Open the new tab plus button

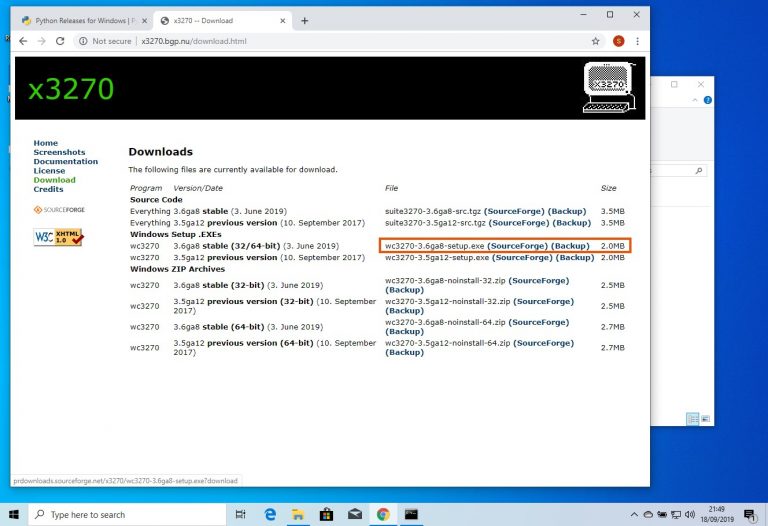pyautogui.click(x=305, y=20)
